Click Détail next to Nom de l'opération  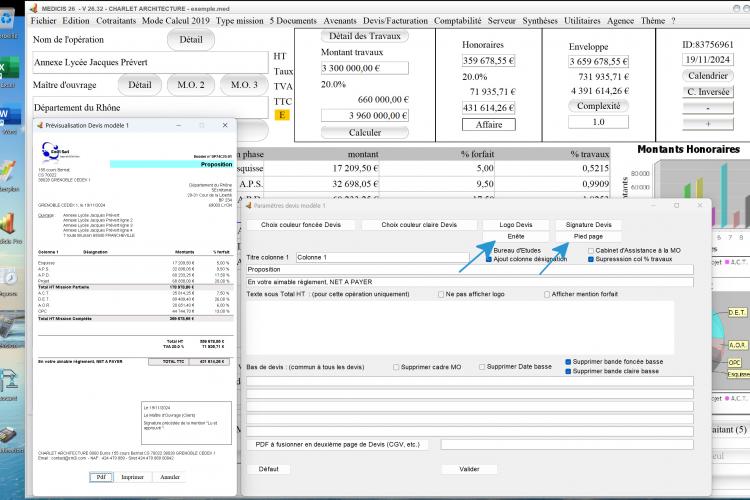click(x=191, y=40)
